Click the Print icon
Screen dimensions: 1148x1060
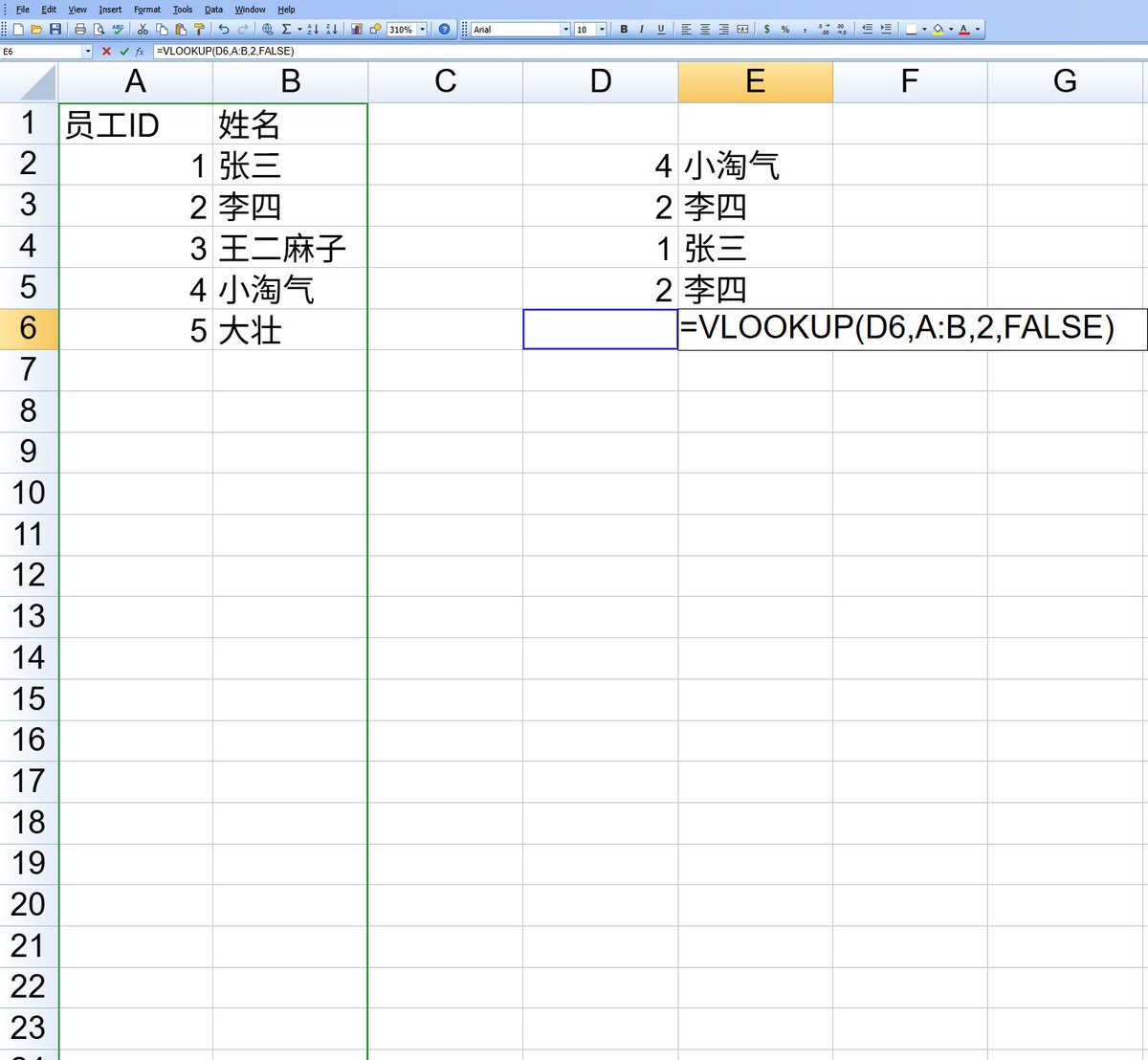point(80,30)
